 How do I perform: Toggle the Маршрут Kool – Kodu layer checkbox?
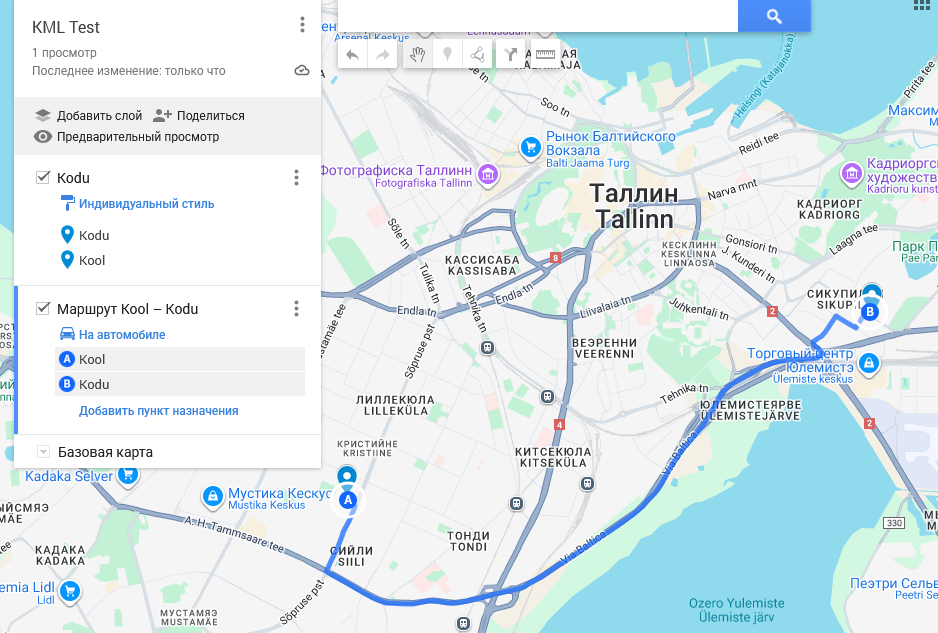[x=43, y=309]
